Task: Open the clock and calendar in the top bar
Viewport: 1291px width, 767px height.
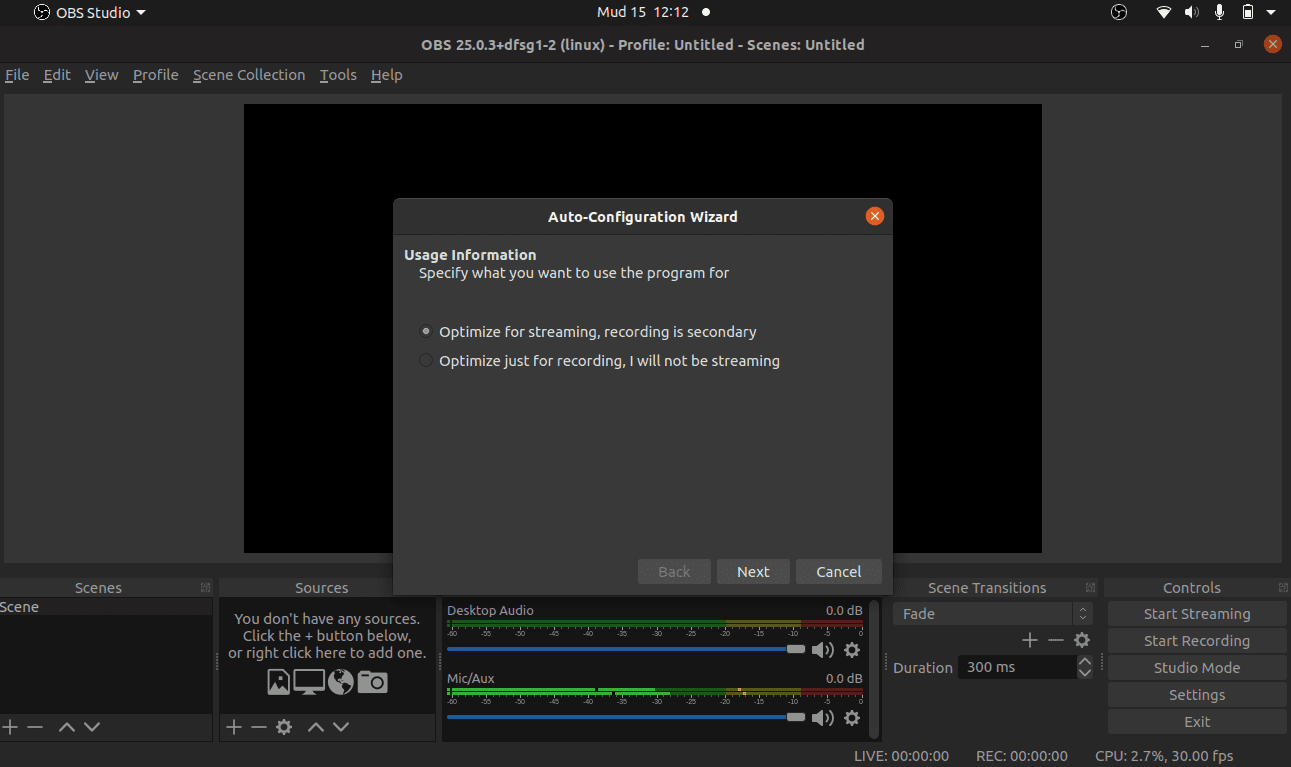Action: point(642,12)
